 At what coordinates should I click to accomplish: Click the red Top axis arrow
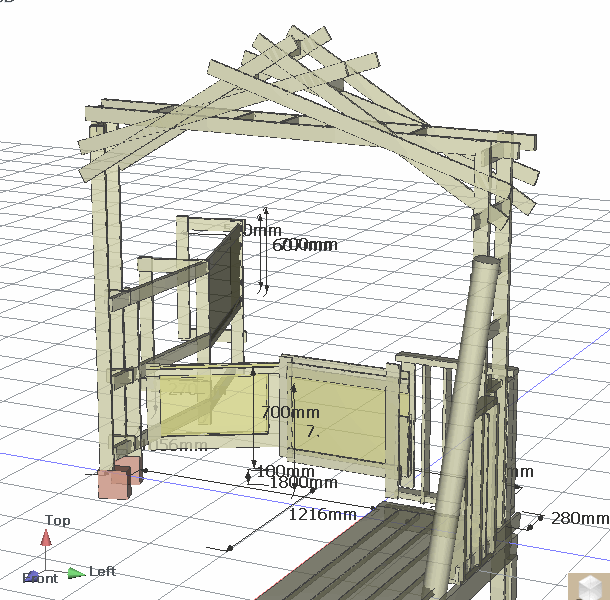pos(45,539)
